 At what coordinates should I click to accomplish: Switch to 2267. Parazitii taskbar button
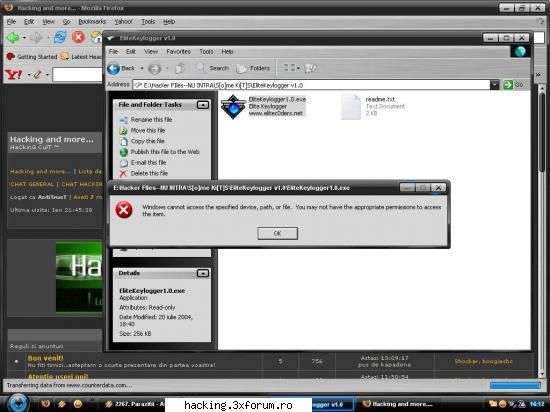(134, 404)
